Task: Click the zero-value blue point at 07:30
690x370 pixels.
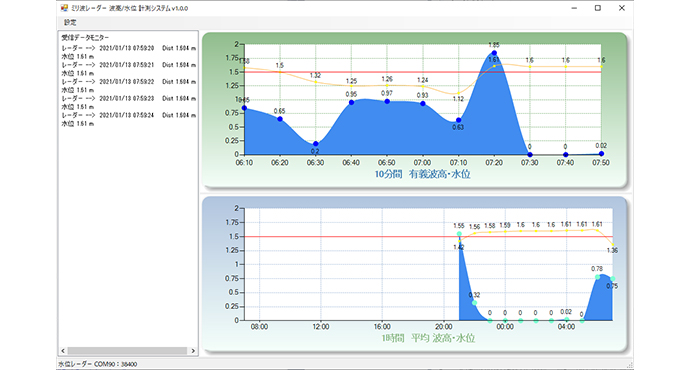Action: click(530, 155)
